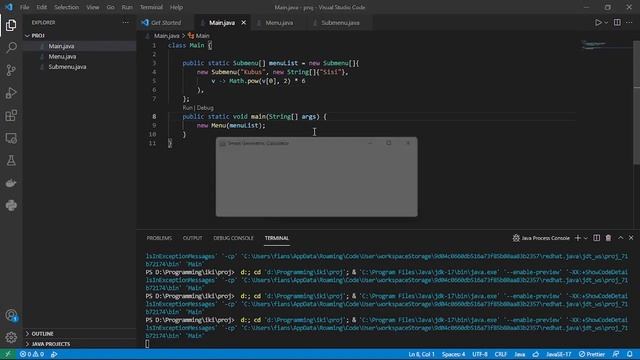
Task: Close the Main.java tab
Action: [x=244, y=23]
